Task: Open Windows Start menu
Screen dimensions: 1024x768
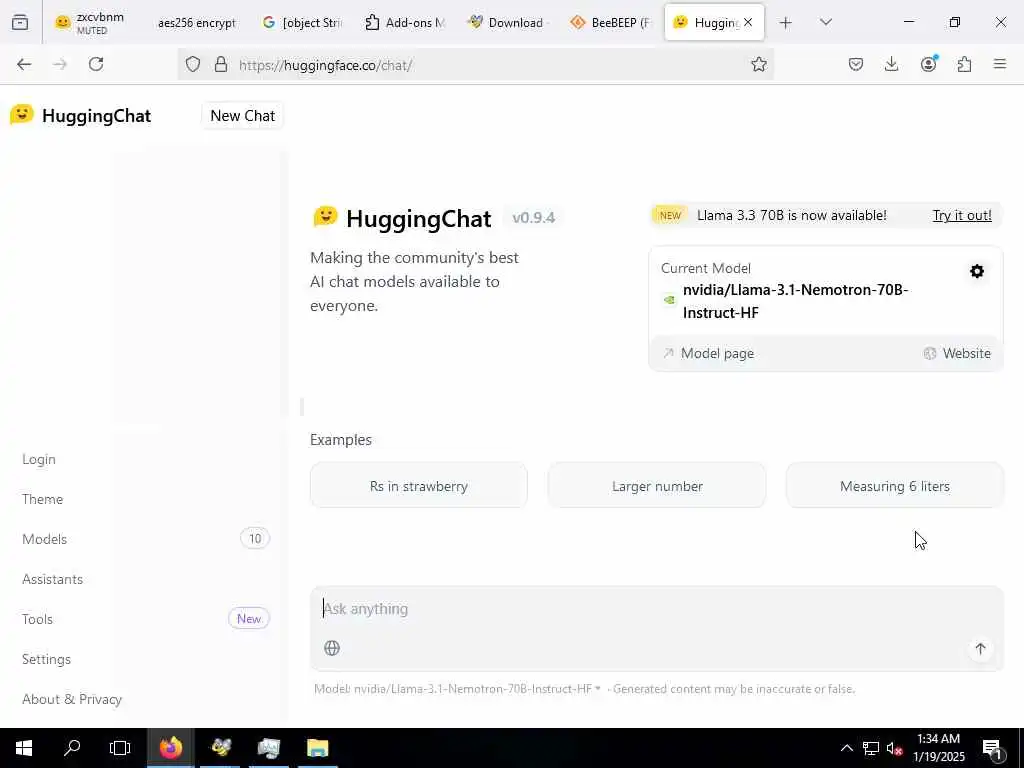Action: click(x=24, y=748)
